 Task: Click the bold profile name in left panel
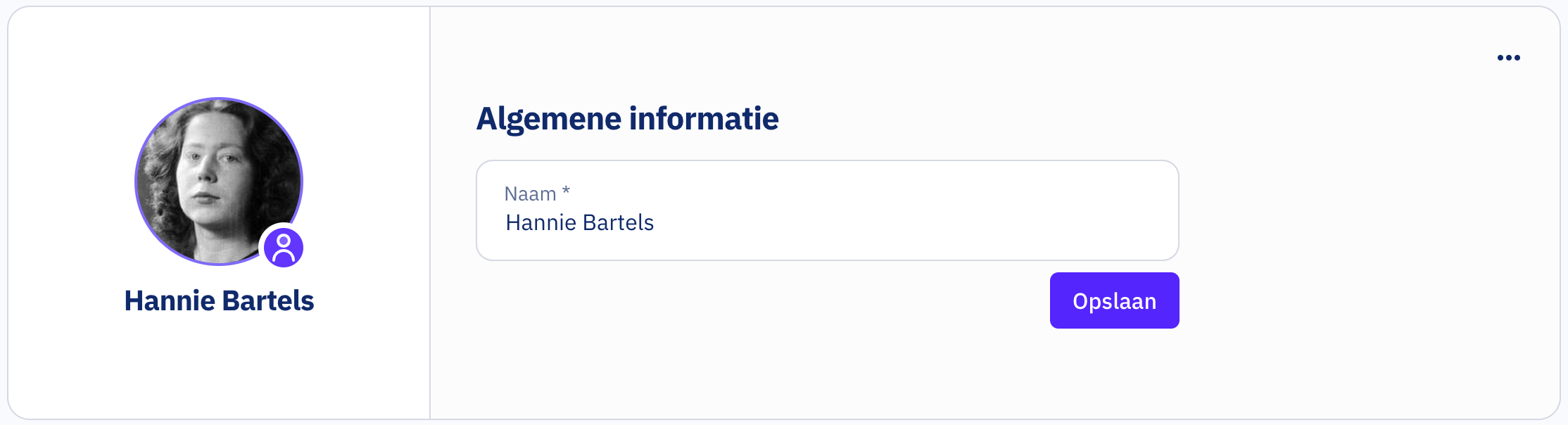pyautogui.click(x=219, y=300)
